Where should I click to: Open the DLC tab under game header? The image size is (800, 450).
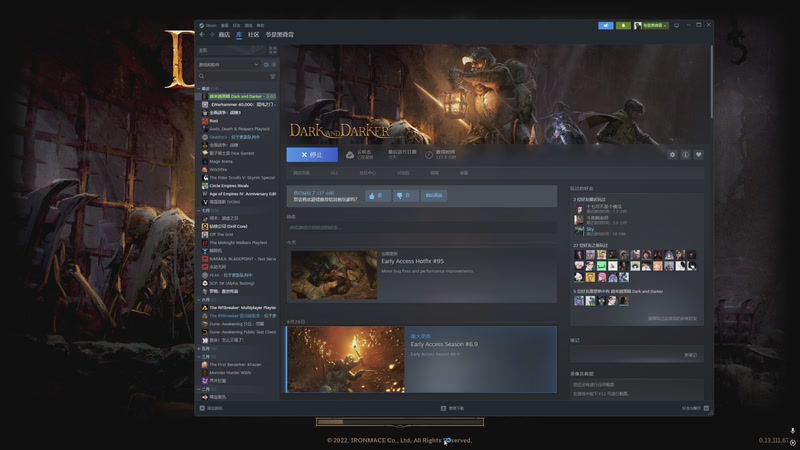pos(335,173)
